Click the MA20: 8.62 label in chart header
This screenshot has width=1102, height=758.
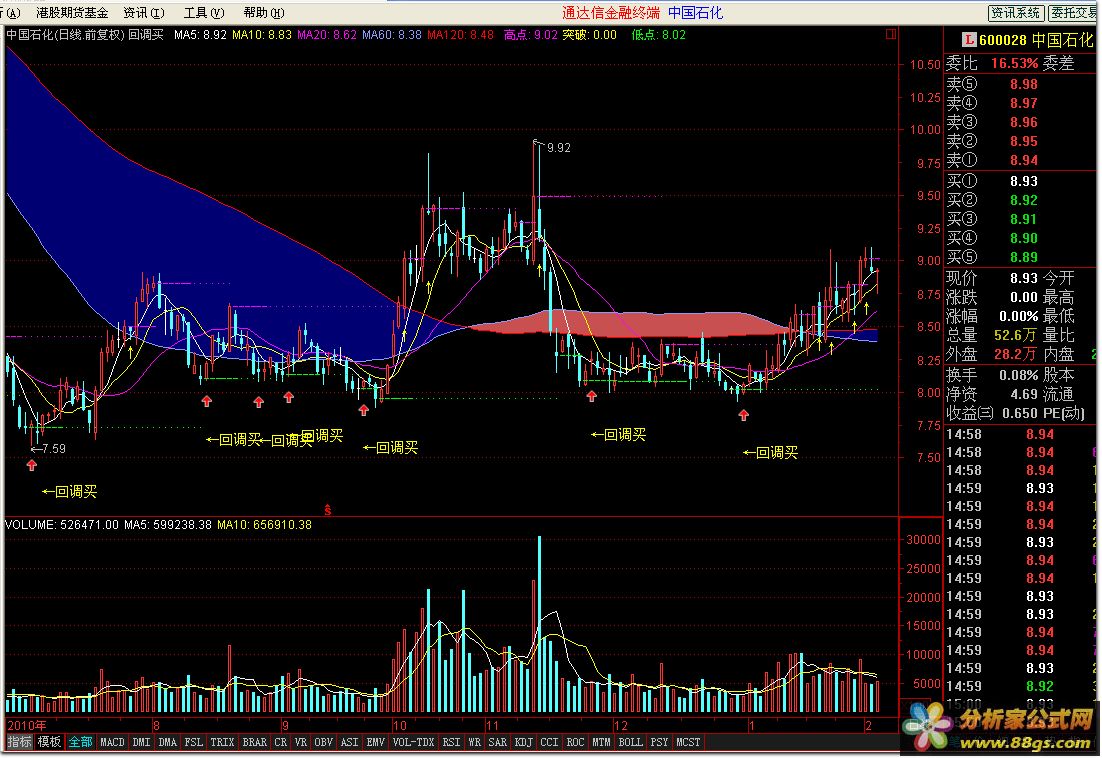coord(327,34)
